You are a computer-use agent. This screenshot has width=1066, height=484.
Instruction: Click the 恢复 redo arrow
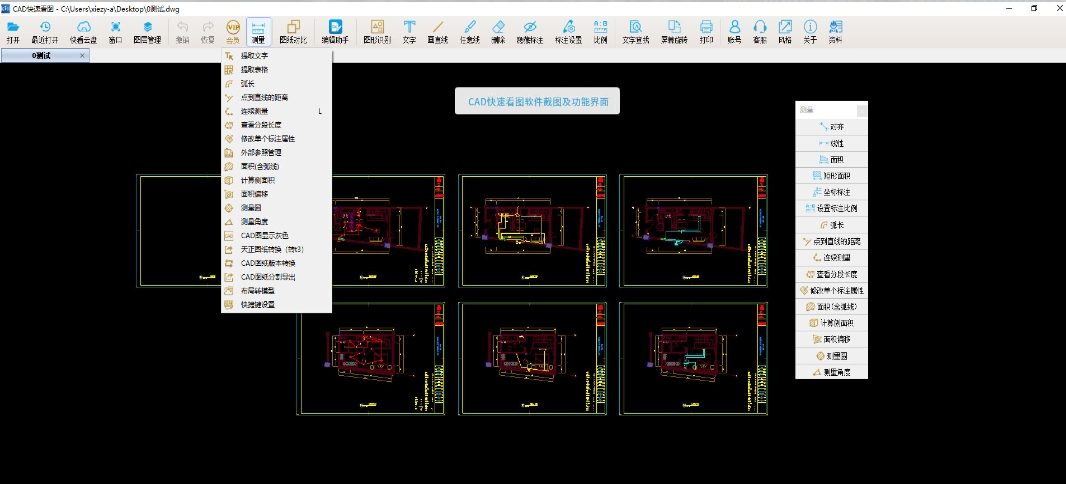pos(208,32)
